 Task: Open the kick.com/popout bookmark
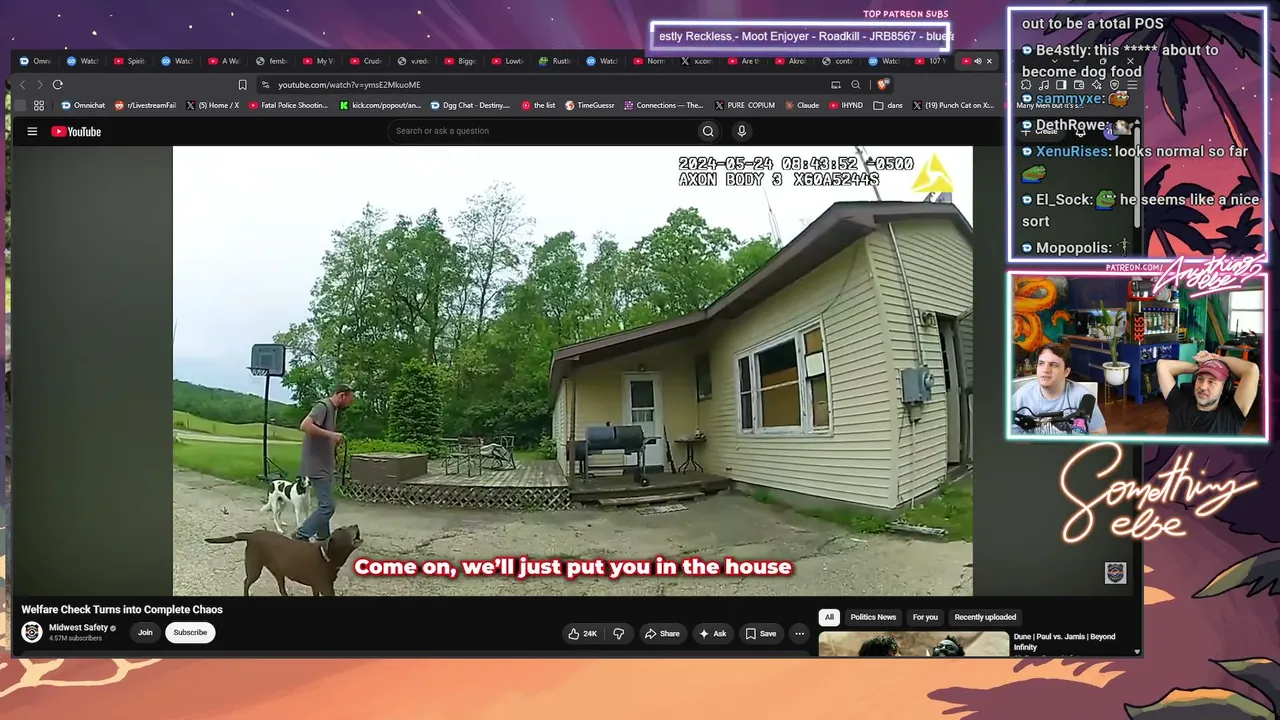(x=380, y=105)
